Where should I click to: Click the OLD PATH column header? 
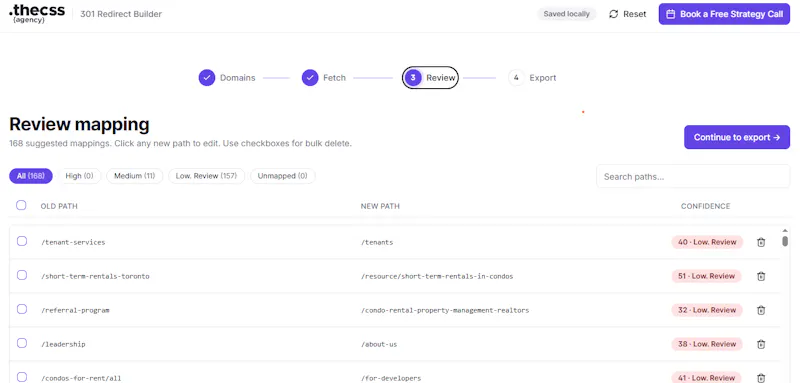click(59, 206)
